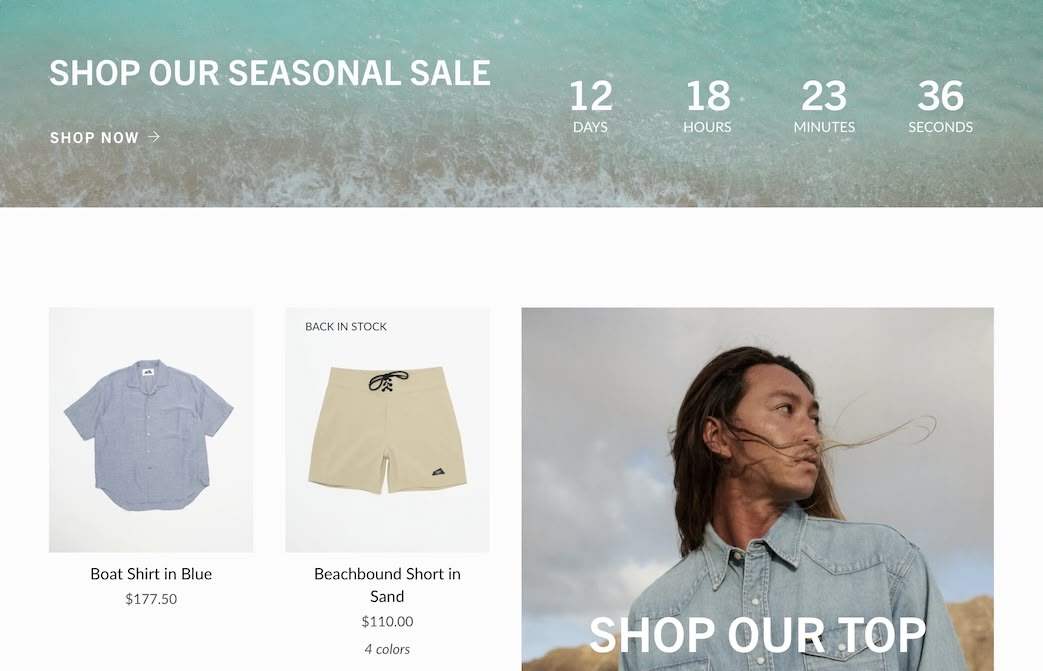Click the 18 hours countdown number
1043x671 pixels.
click(x=708, y=96)
